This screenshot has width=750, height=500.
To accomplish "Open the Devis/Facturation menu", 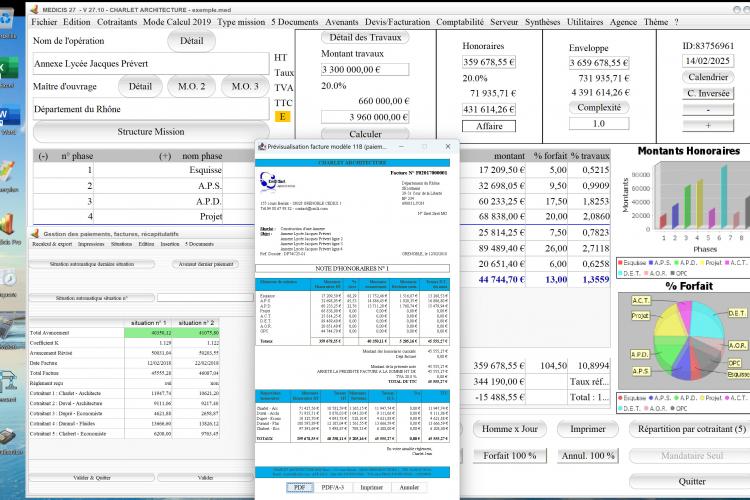I will tap(397, 22).
